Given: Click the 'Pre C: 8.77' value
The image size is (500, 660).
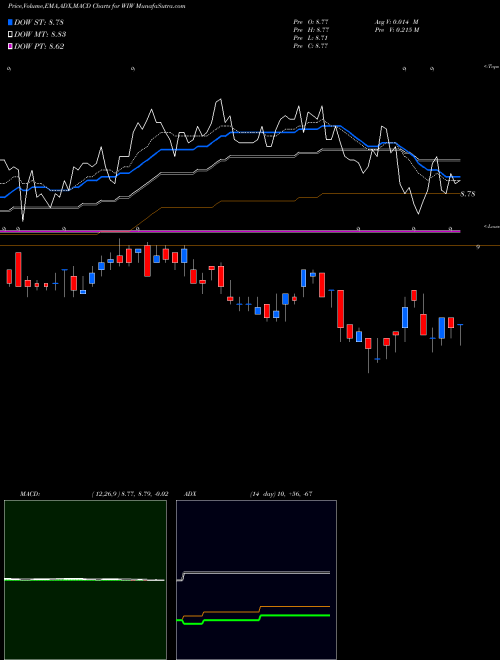Looking at the screenshot, I should (x=311, y=46).
